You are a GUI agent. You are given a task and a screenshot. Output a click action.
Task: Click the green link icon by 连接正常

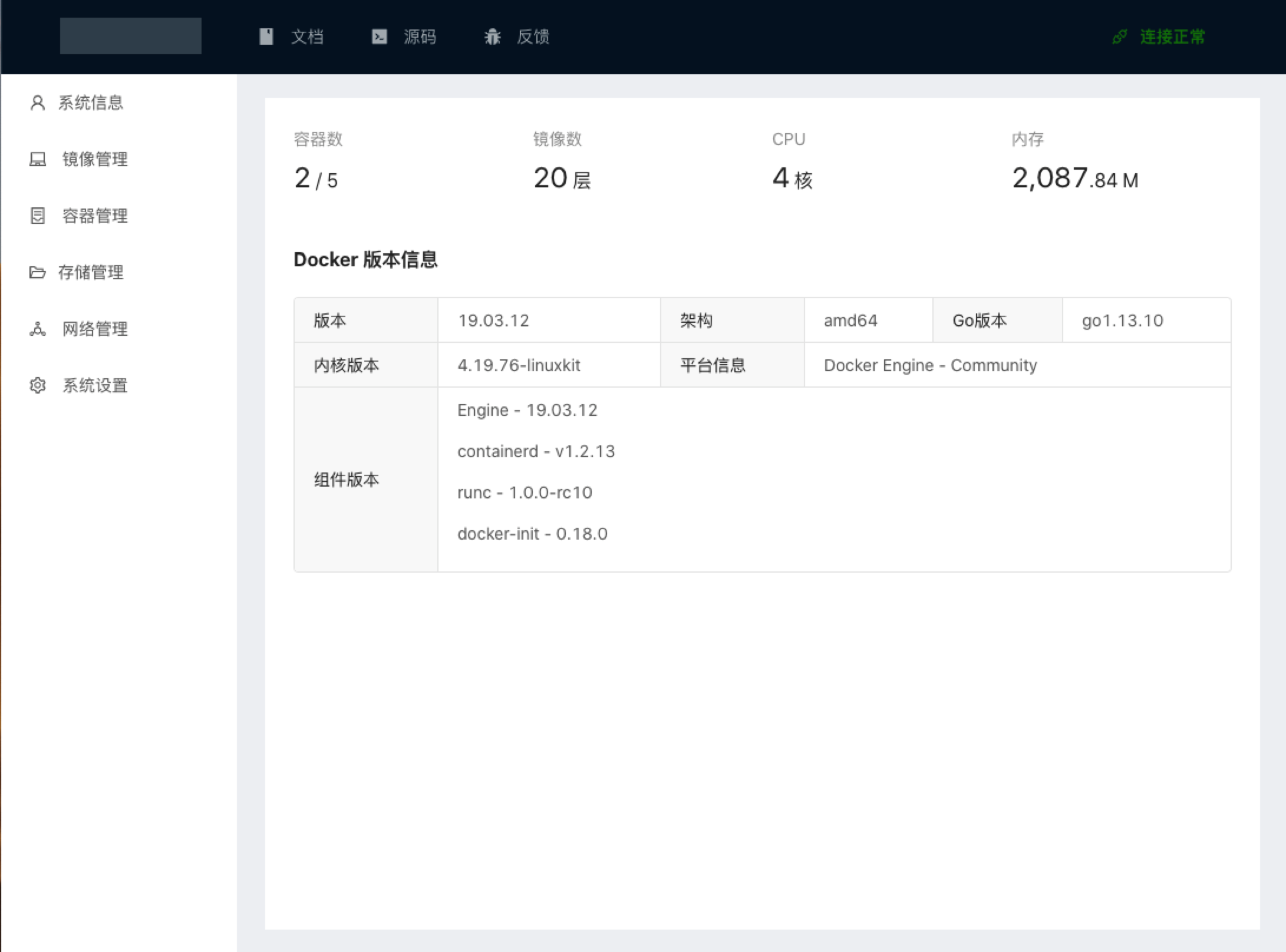click(1119, 37)
